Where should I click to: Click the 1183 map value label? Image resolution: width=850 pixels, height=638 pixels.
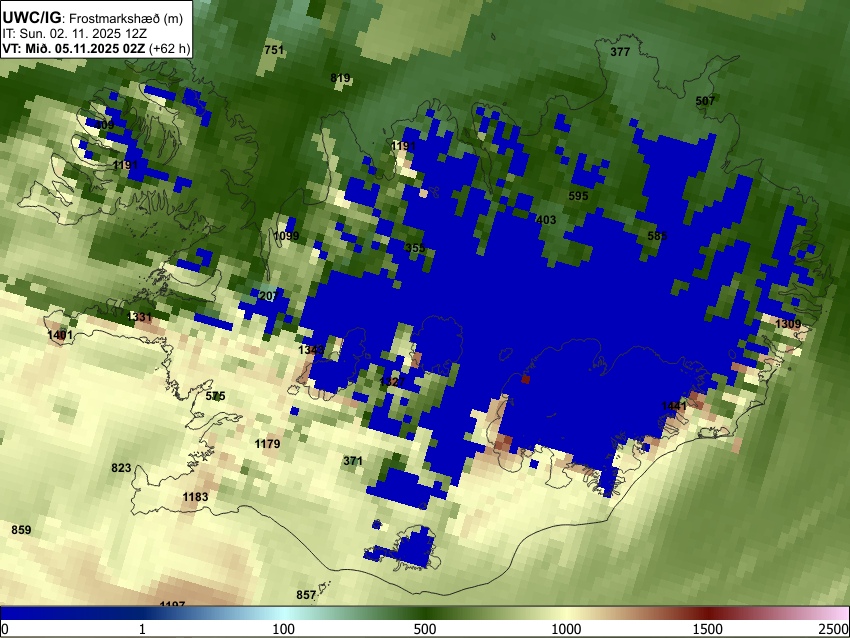pos(195,497)
